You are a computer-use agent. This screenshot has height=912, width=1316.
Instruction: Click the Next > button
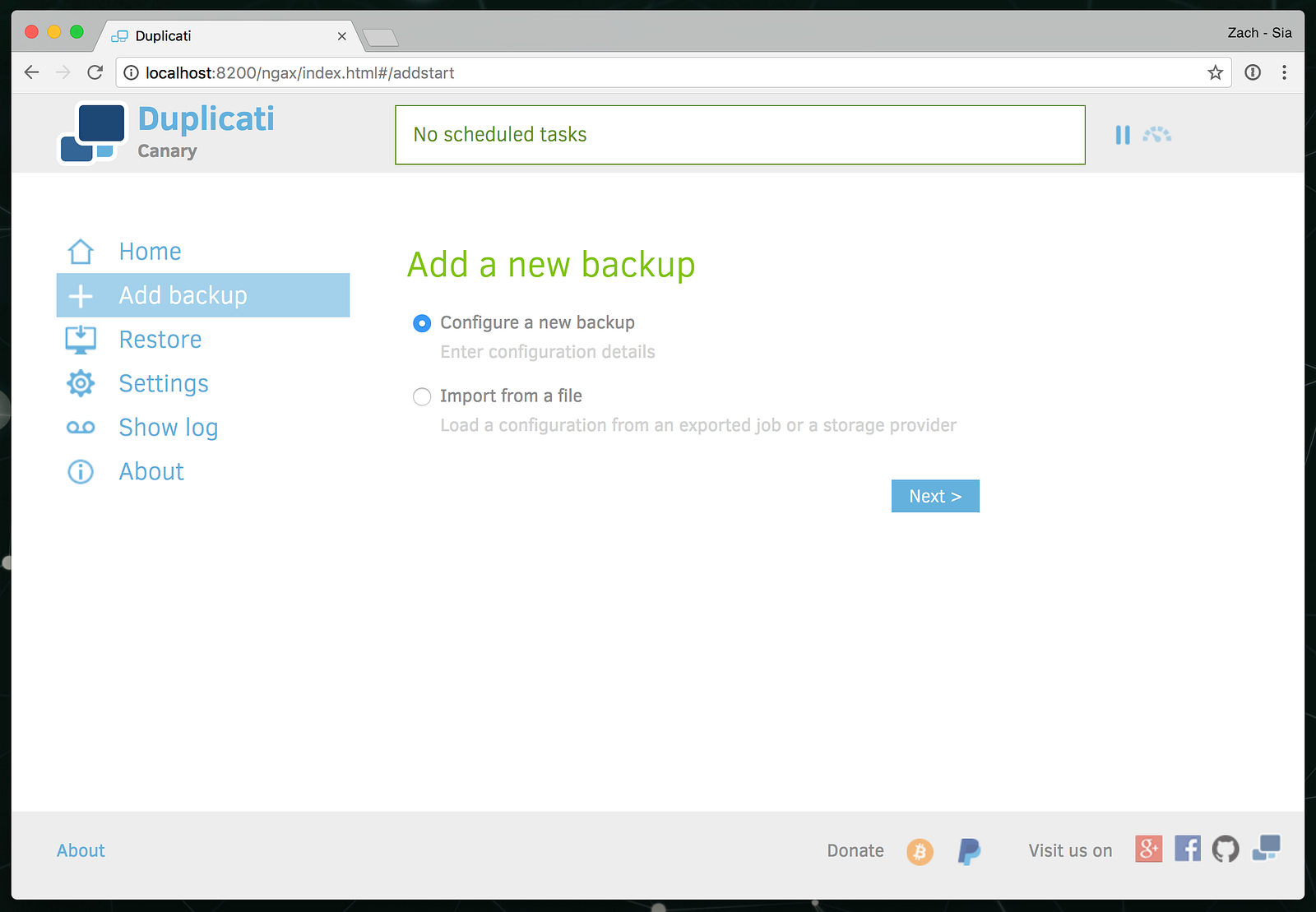(x=935, y=496)
